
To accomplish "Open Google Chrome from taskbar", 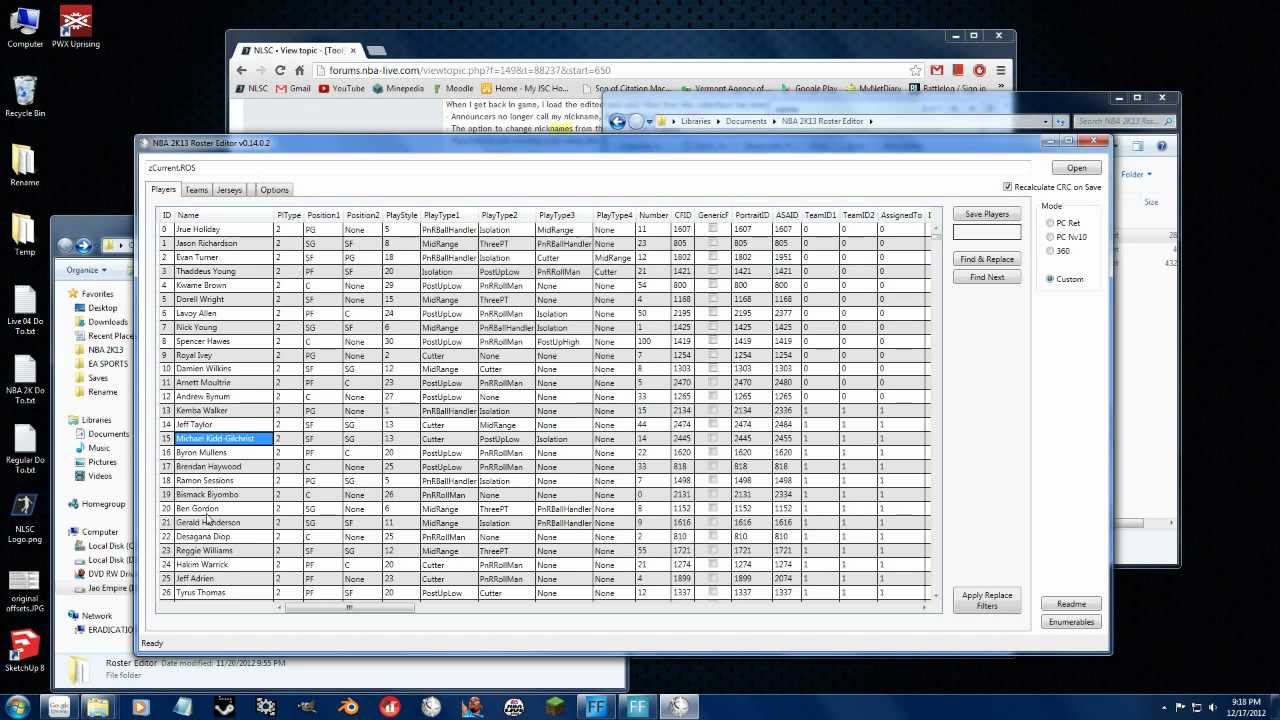I will pos(59,707).
